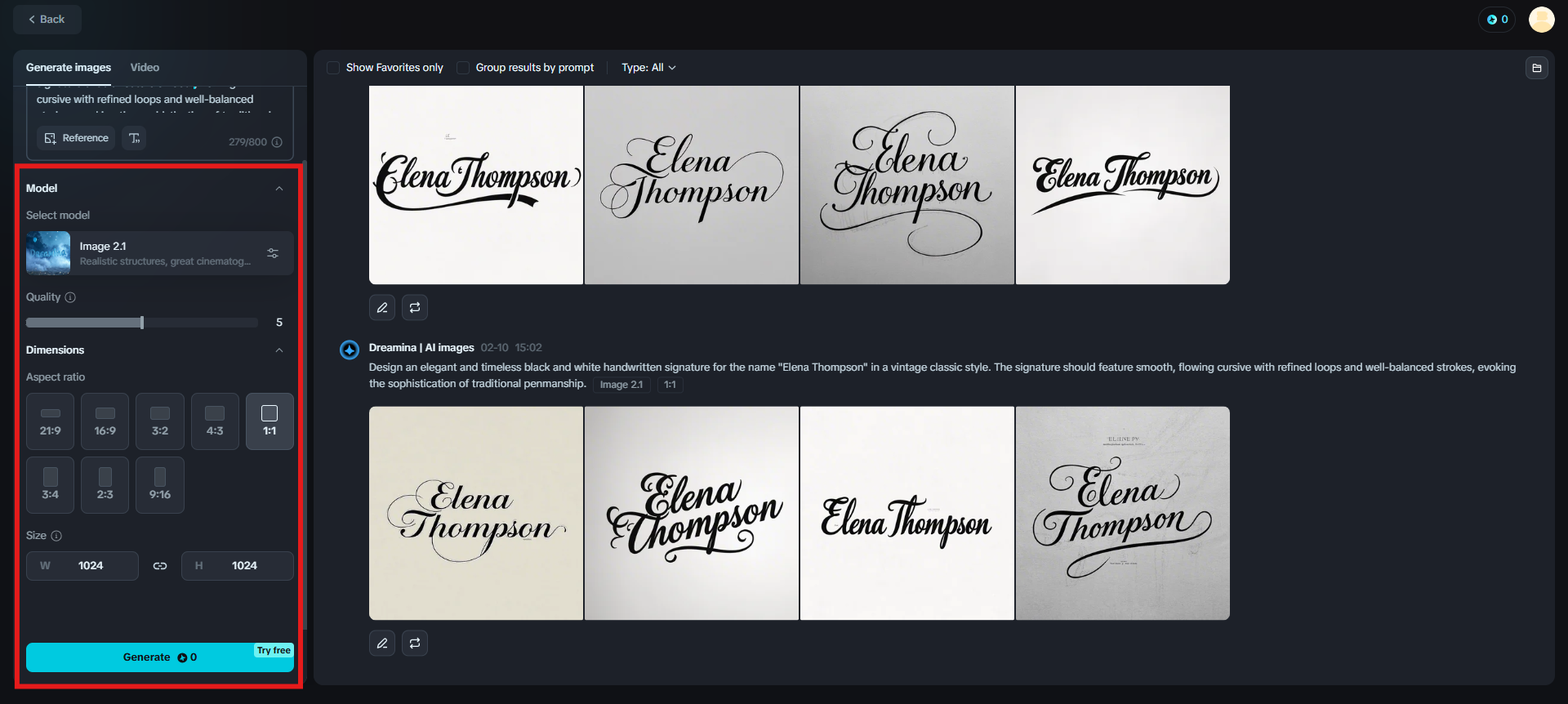
Task: Select the 3:2 aspect ratio
Action: [x=160, y=421]
